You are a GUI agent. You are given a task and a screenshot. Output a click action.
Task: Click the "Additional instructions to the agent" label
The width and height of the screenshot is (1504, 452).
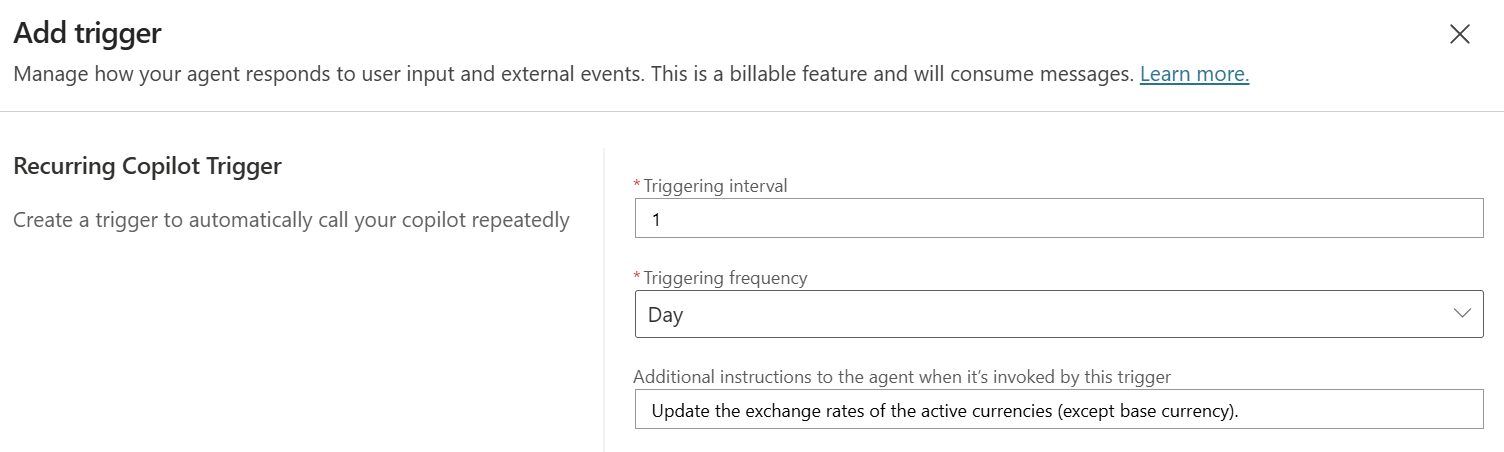[902, 377]
